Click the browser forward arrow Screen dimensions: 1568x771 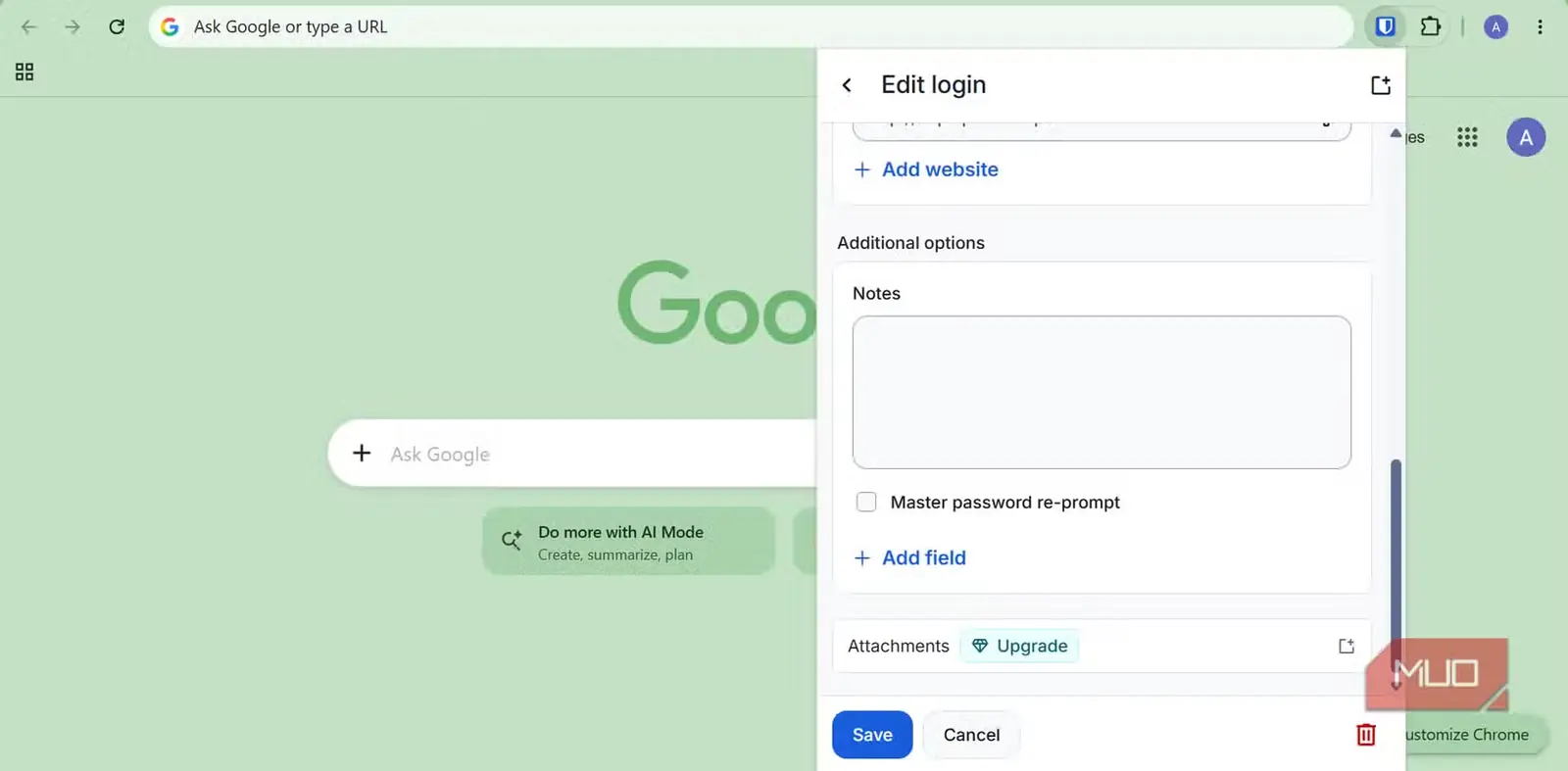[x=73, y=26]
